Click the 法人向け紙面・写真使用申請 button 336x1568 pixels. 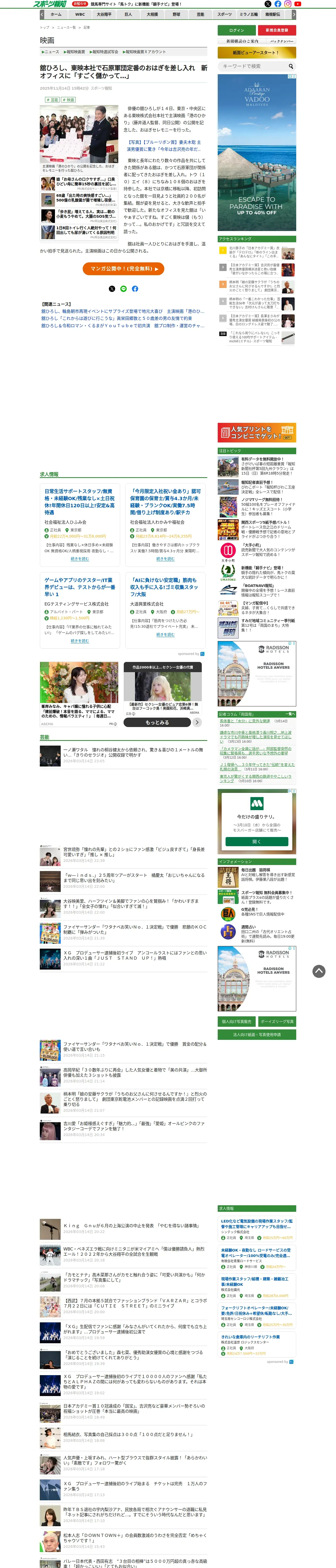tap(257, 1035)
